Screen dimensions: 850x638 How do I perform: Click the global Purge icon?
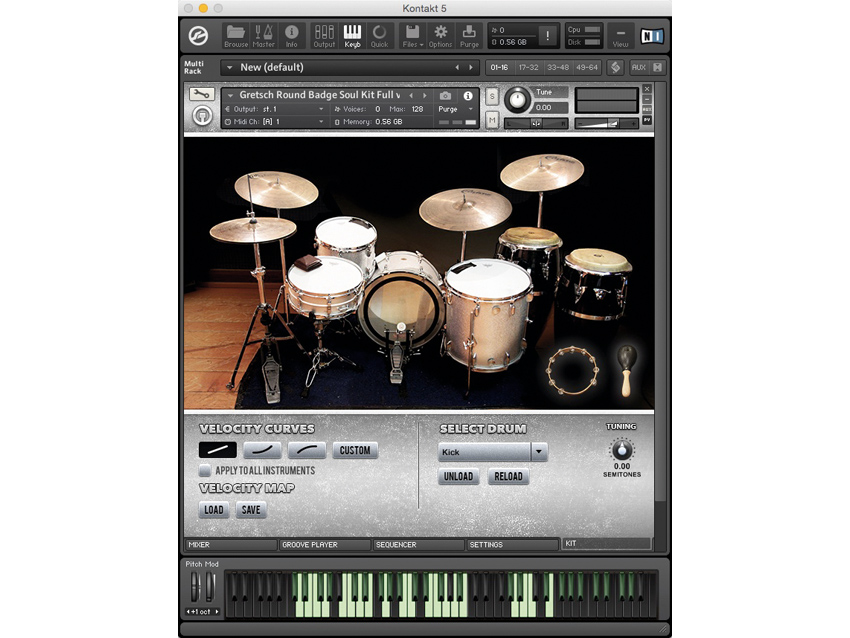(469, 36)
